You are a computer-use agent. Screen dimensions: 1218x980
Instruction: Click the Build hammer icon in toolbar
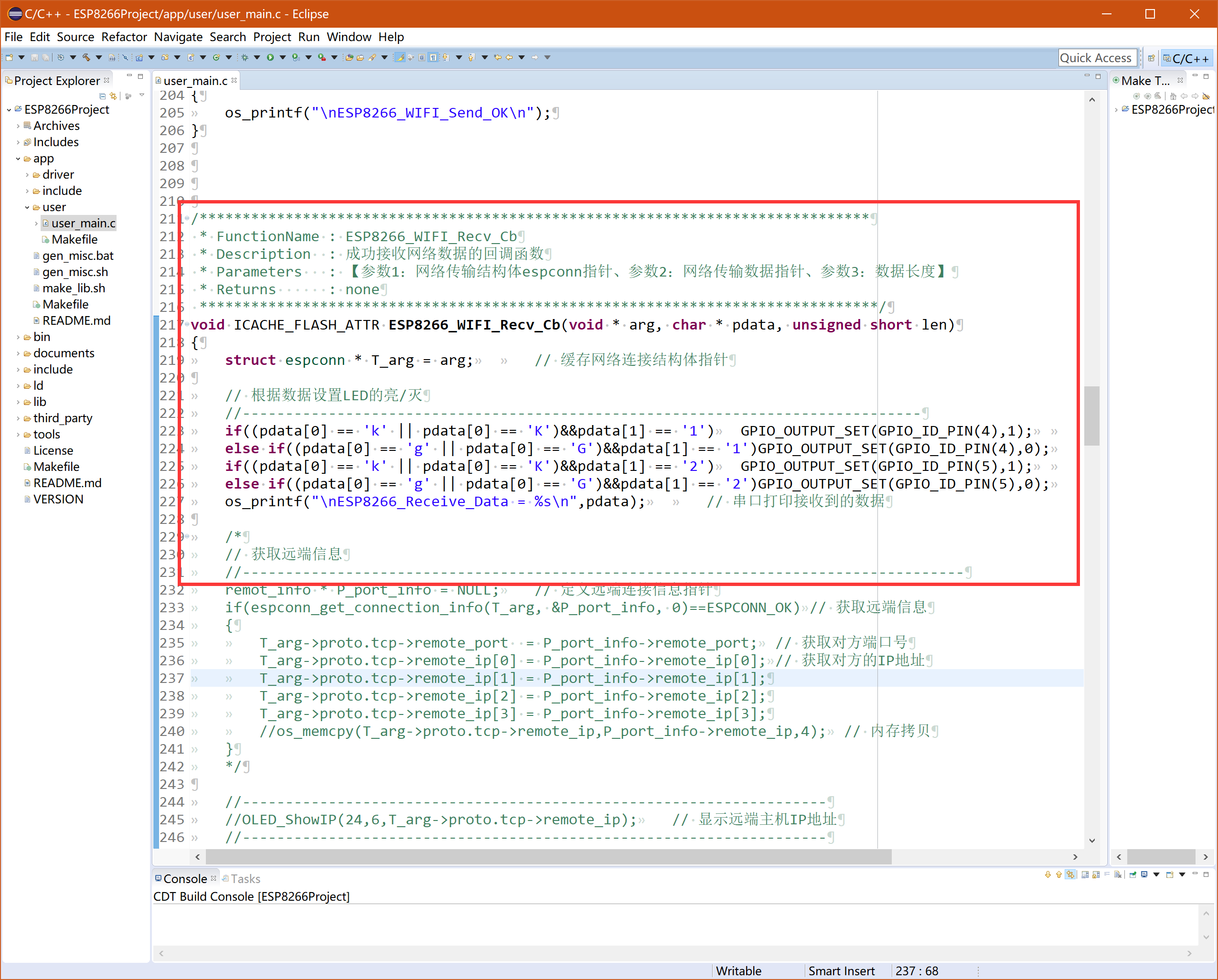pyautogui.click(x=86, y=57)
